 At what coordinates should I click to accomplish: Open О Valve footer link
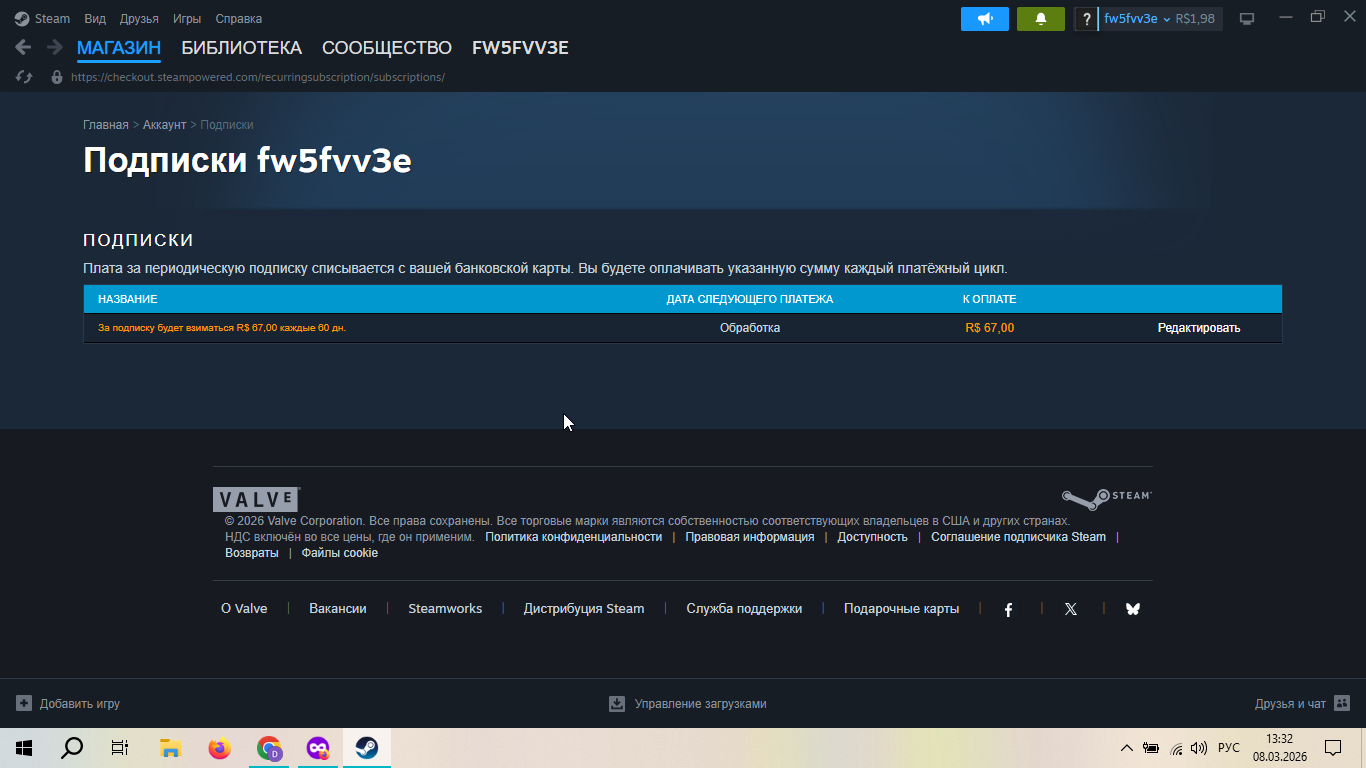(244, 609)
